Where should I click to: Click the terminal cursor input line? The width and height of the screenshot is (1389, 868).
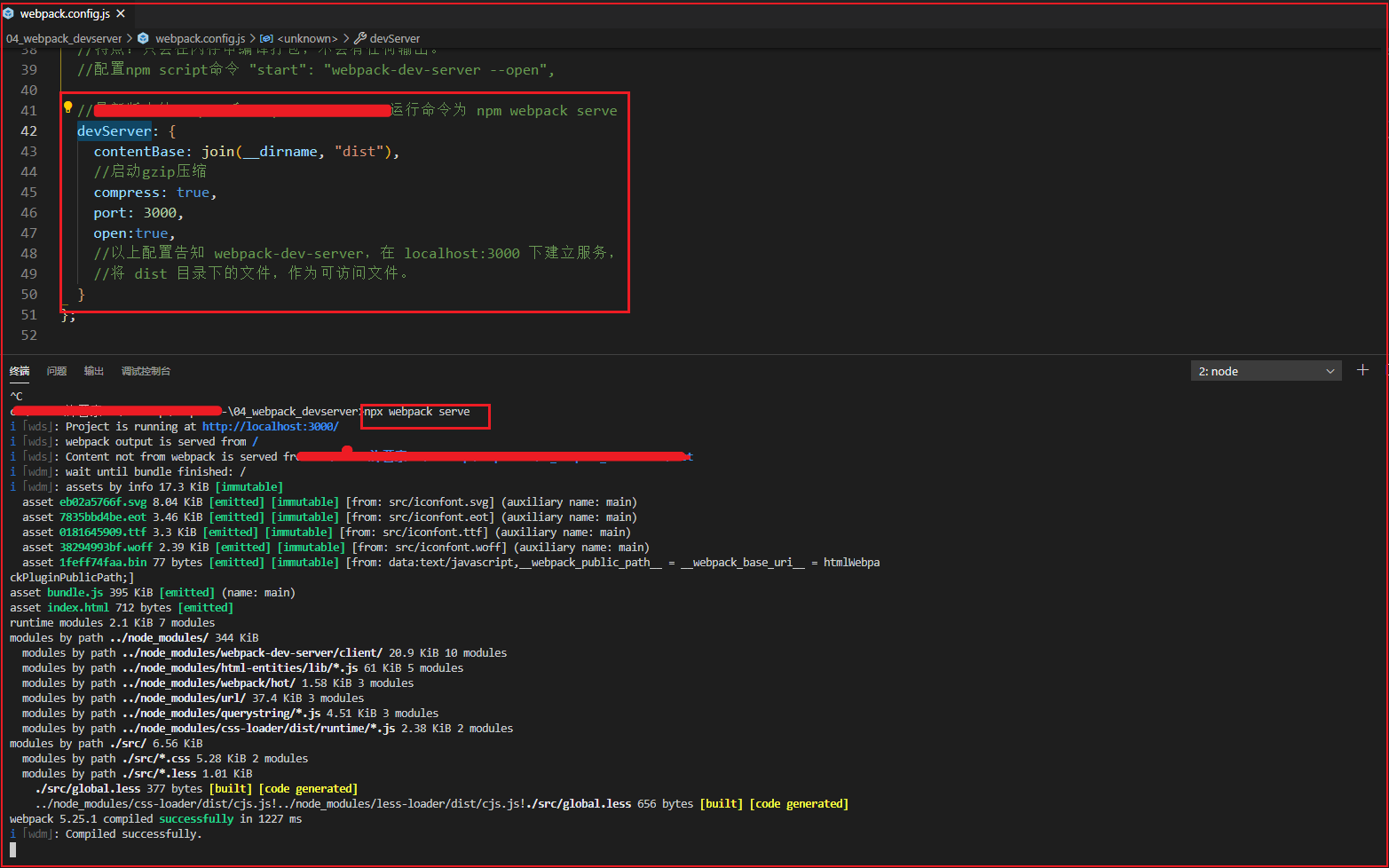13,849
